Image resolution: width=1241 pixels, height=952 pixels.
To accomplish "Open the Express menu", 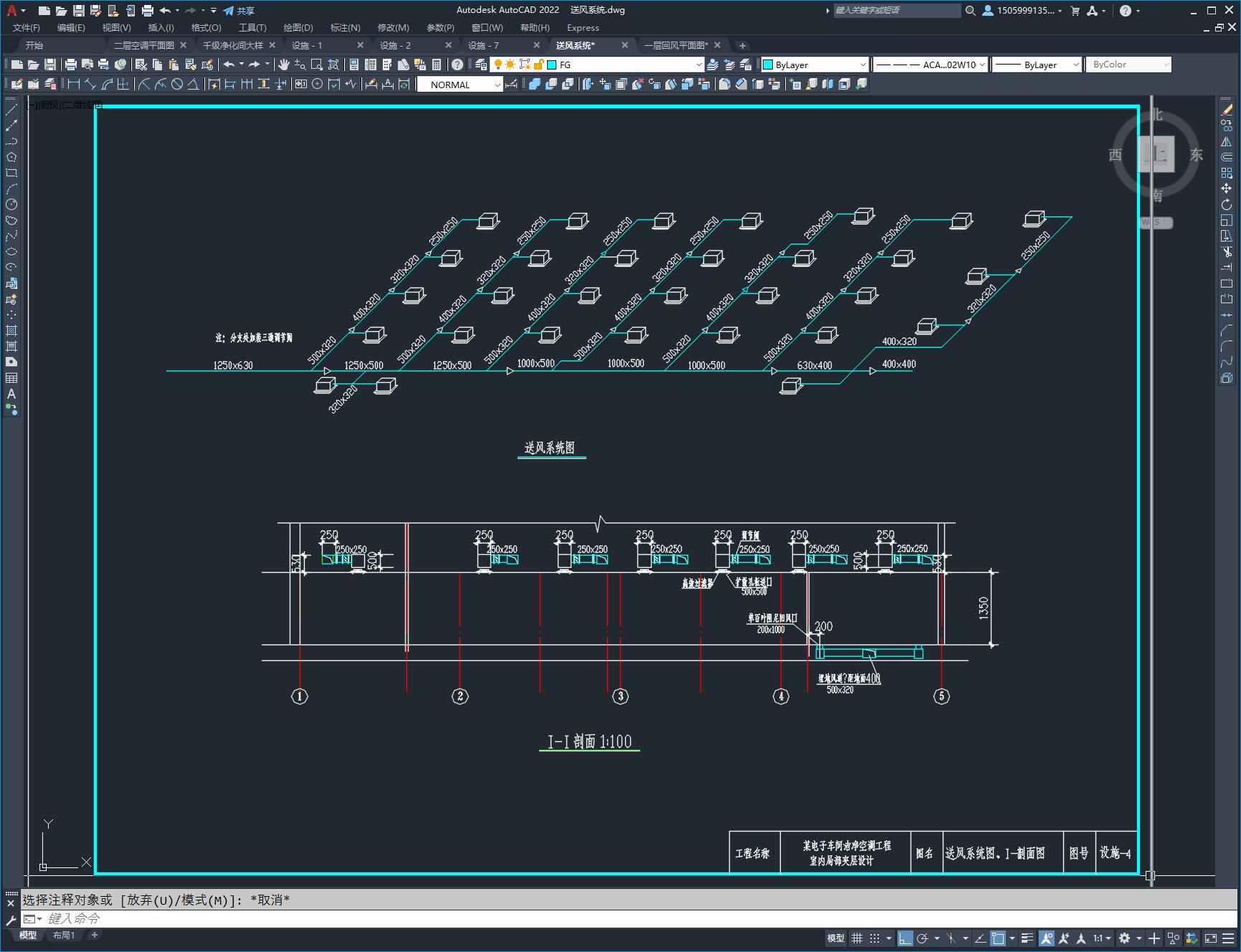I will pyautogui.click(x=583, y=27).
